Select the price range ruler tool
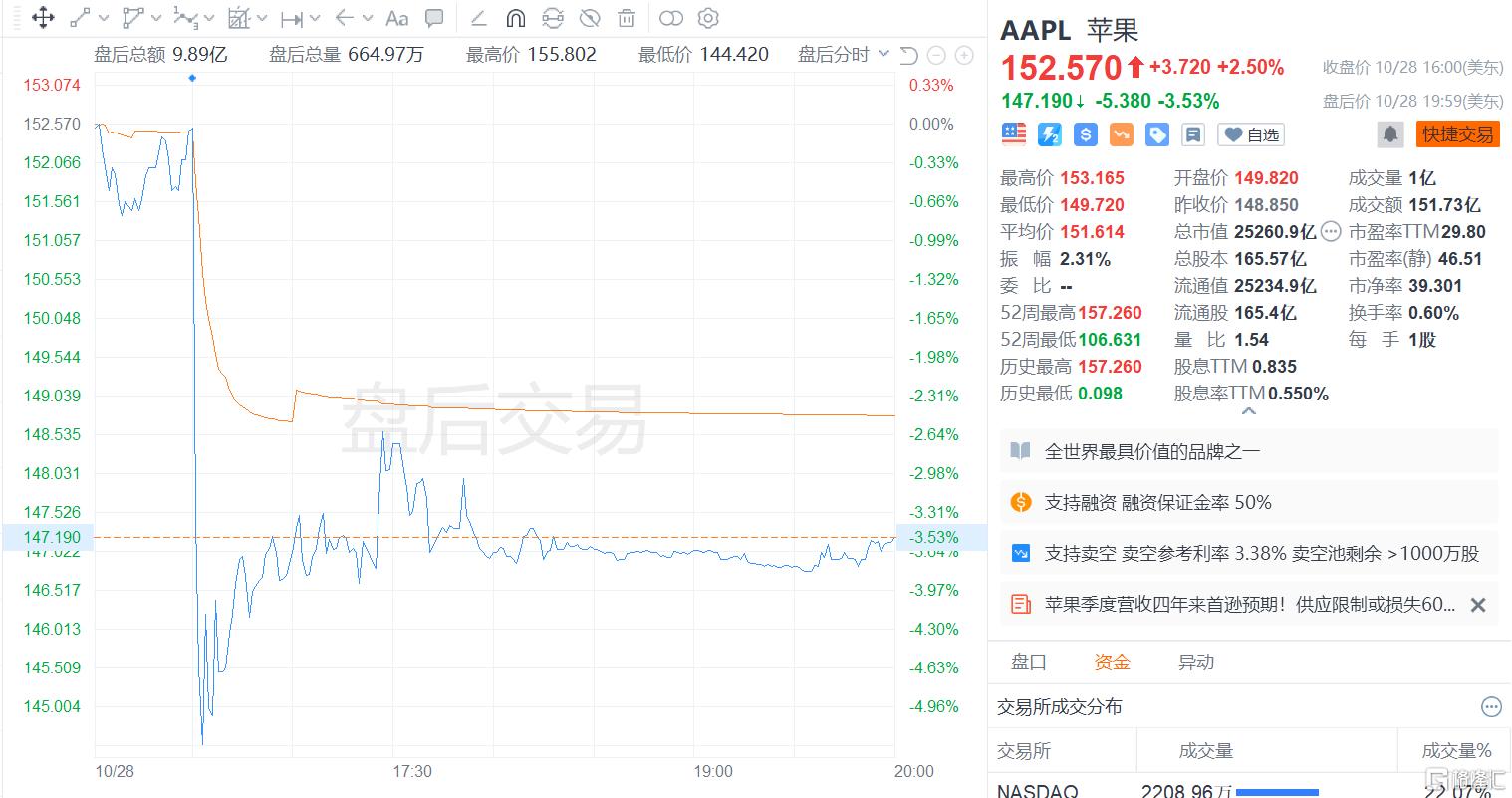This screenshot has width=1512, height=798. (x=292, y=18)
